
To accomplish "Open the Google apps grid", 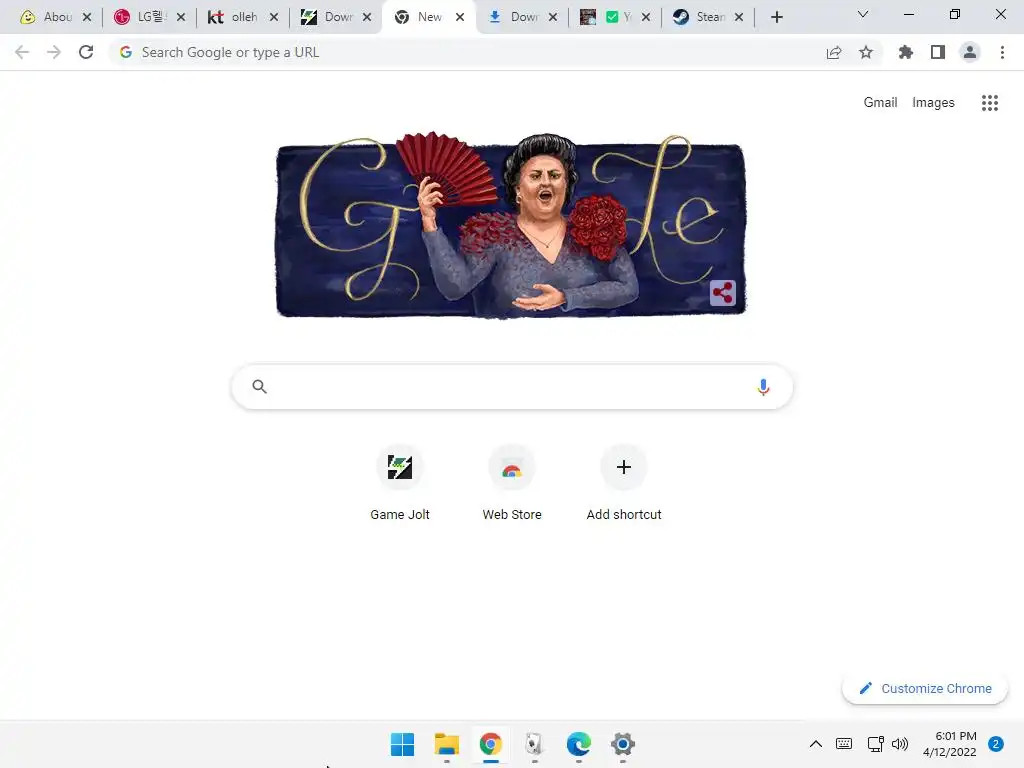I will point(990,103).
